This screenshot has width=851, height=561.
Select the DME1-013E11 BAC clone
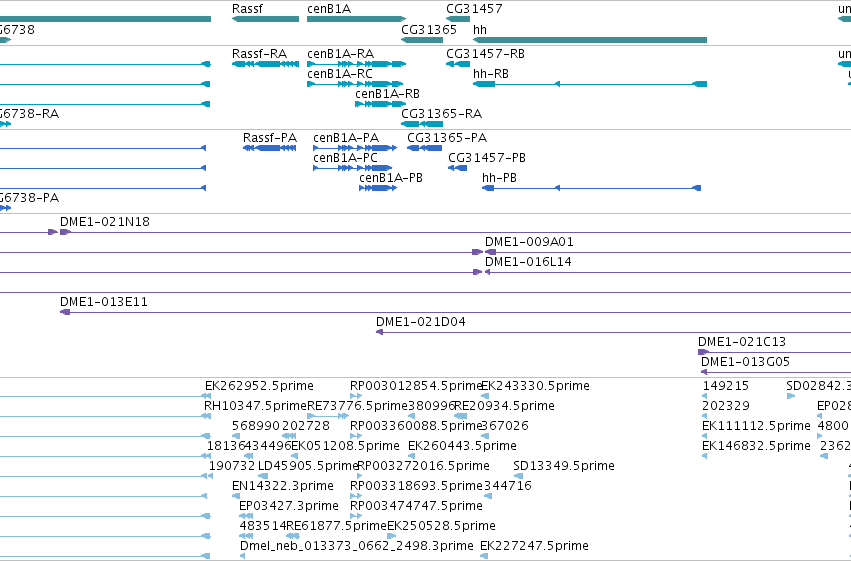[455, 313]
